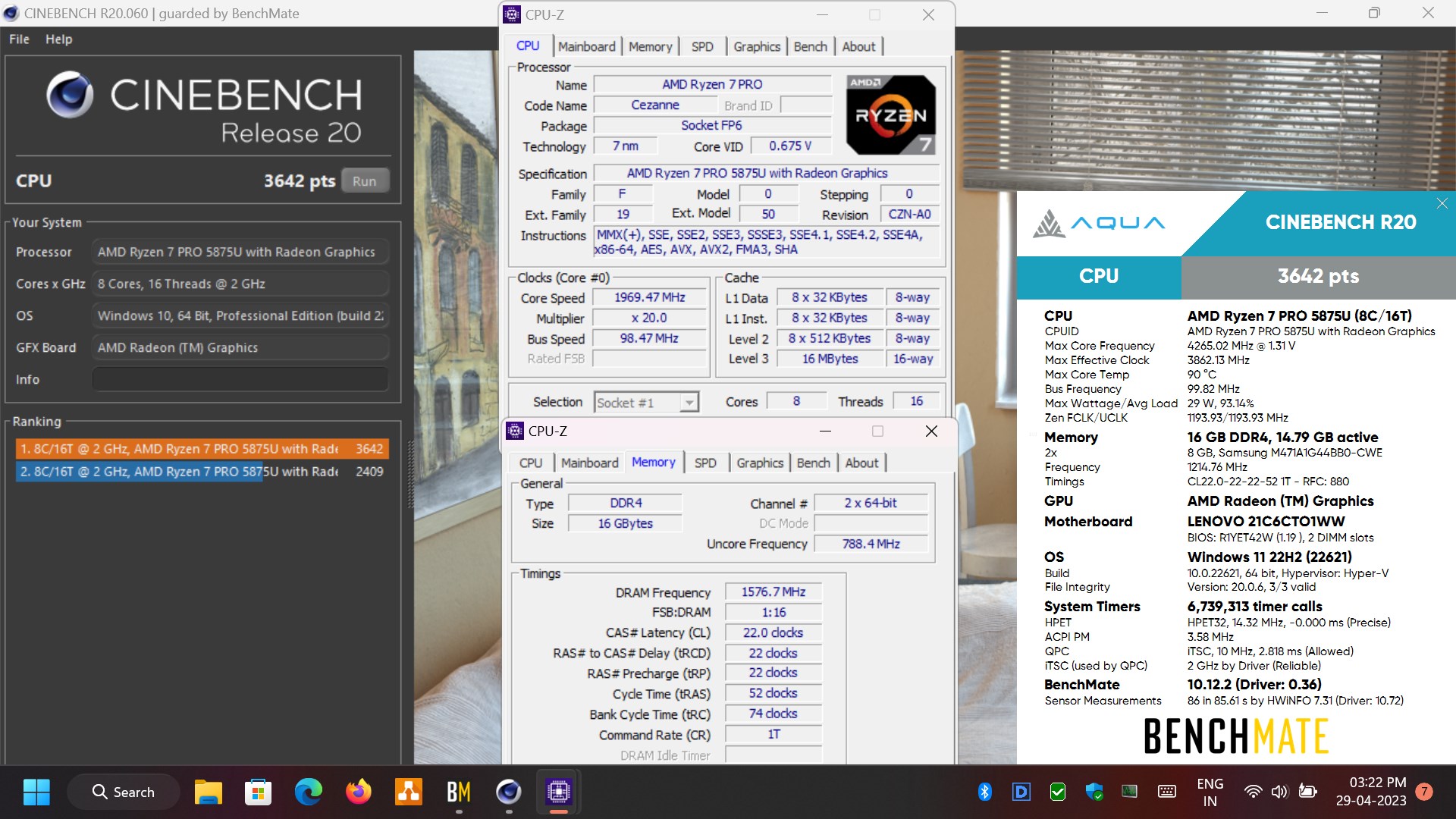Image resolution: width=1456 pixels, height=819 pixels.
Task: Open Windows Security from the tray
Action: 1094,792
